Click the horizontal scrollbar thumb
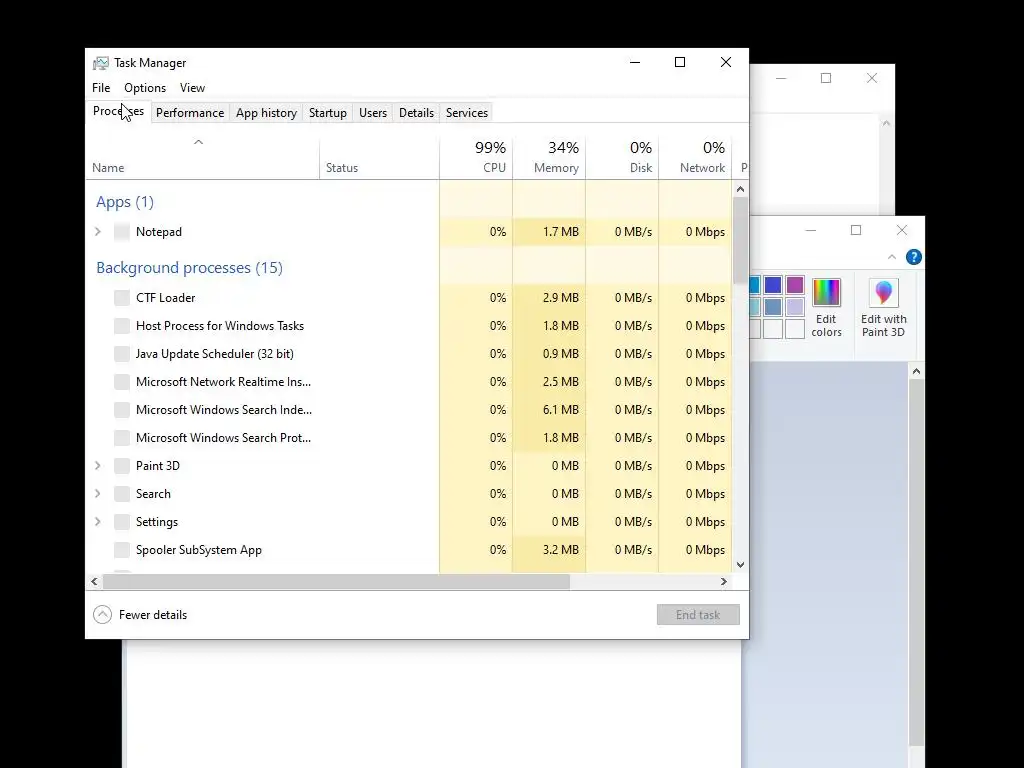Image resolution: width=1024 pixels, height=768 pixels. [x=336, y=581]
